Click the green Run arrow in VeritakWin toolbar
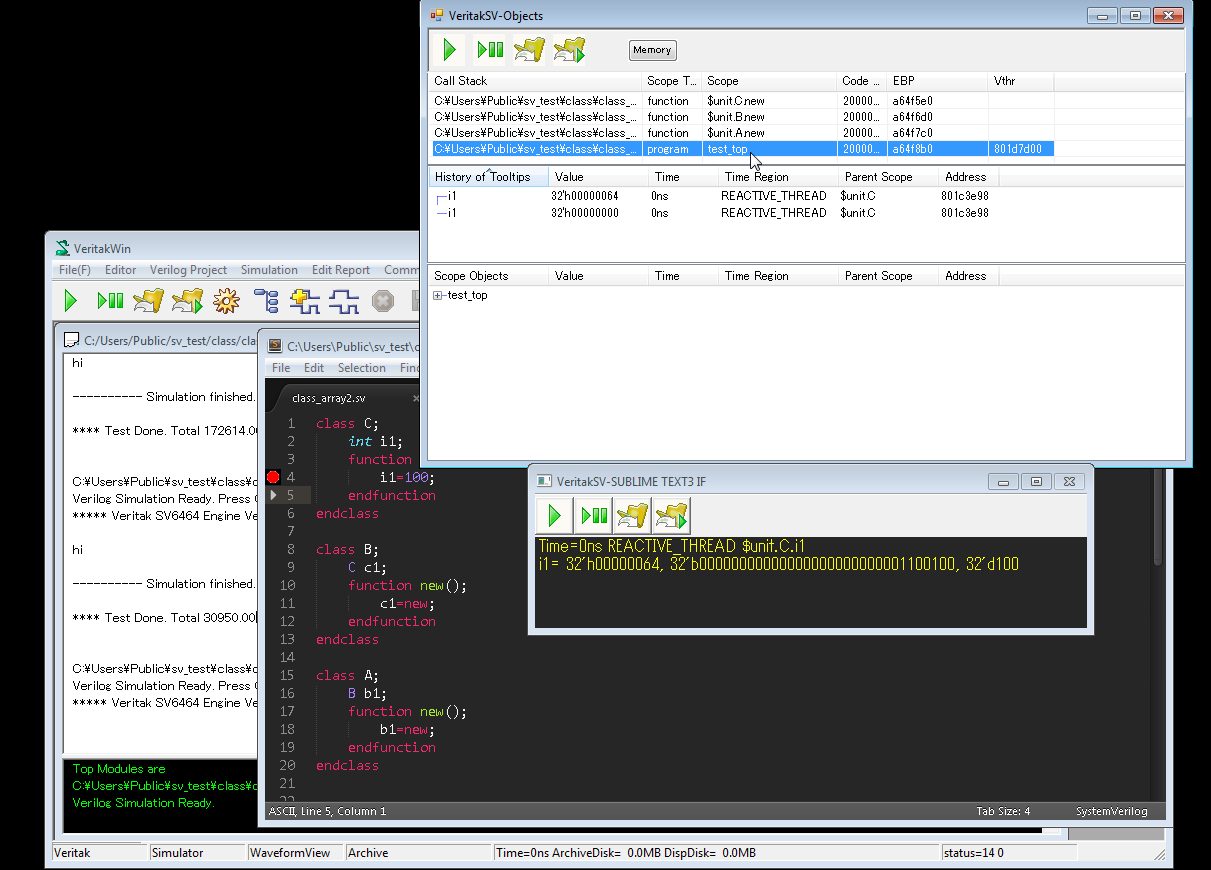 (x=71, y=300)
